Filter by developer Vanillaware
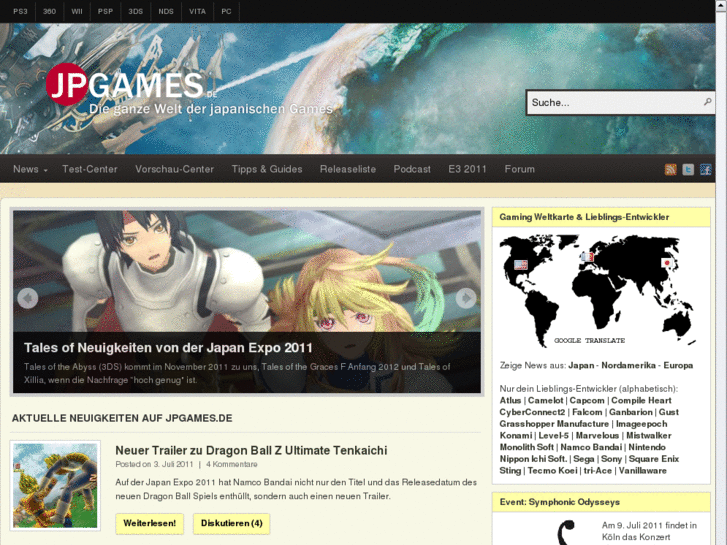The image size is (727, 545). (x=643, y=470)
